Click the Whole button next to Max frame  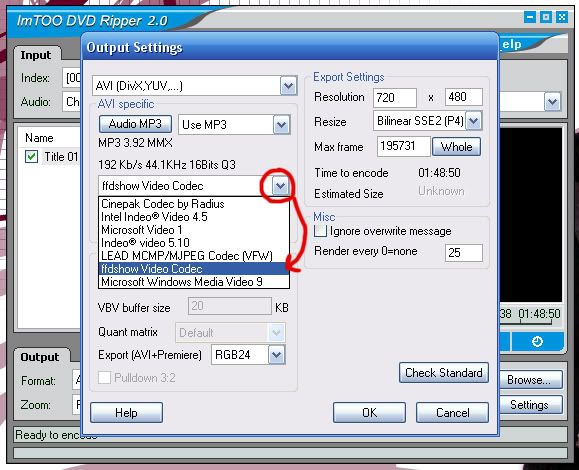[x=456, y=147]
